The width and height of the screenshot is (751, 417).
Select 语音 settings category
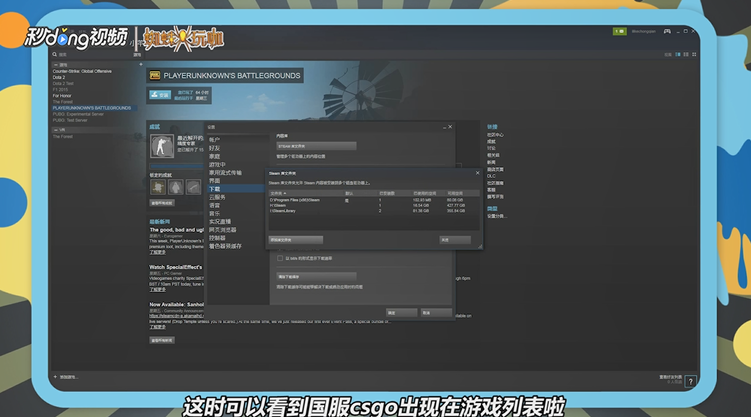point(214,205)
